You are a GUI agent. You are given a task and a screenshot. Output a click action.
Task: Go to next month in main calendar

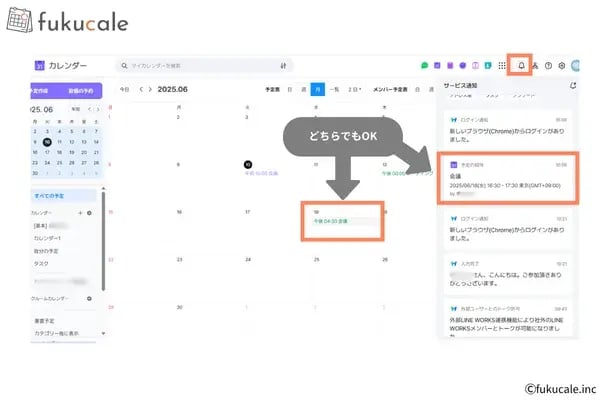tap(150, 89)
